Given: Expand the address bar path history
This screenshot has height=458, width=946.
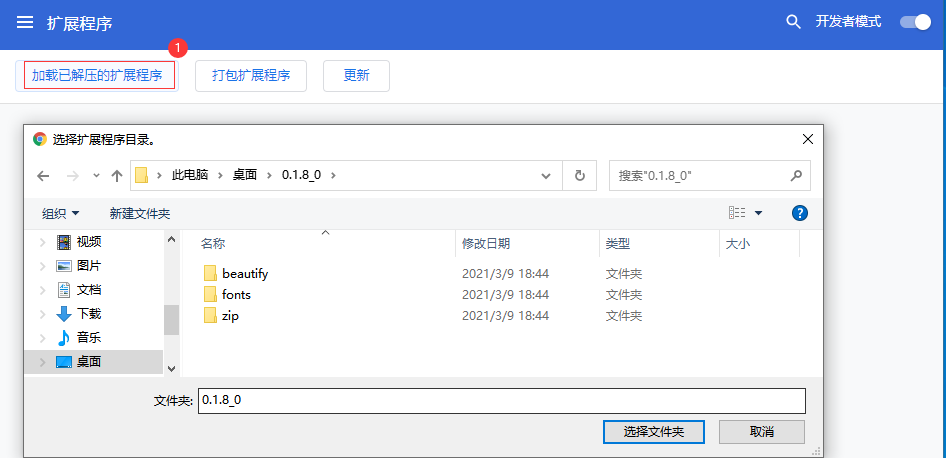Looking at the screenshot, I should 546,175.
